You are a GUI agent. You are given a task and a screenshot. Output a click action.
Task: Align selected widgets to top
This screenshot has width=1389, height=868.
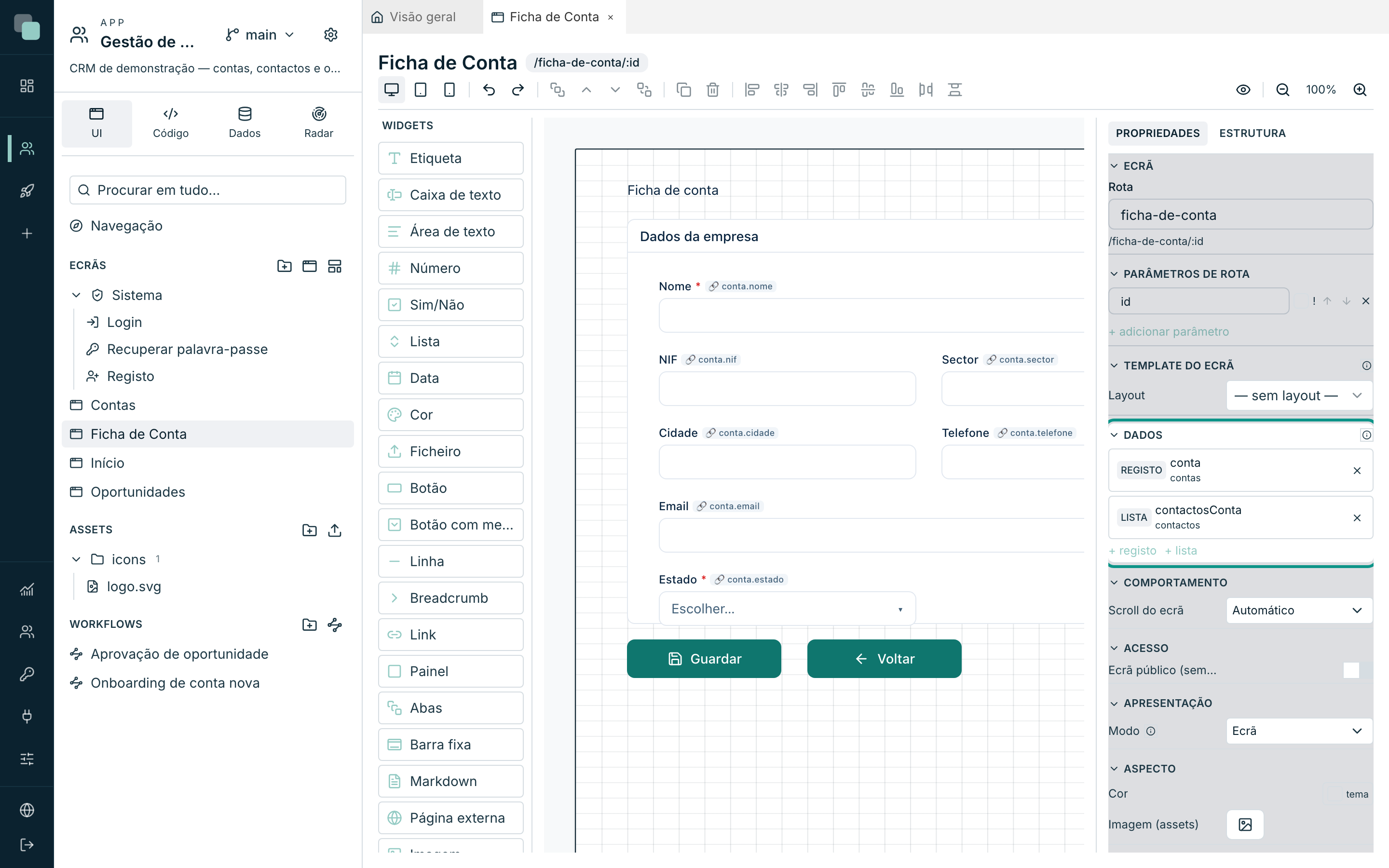click(839, 90)
